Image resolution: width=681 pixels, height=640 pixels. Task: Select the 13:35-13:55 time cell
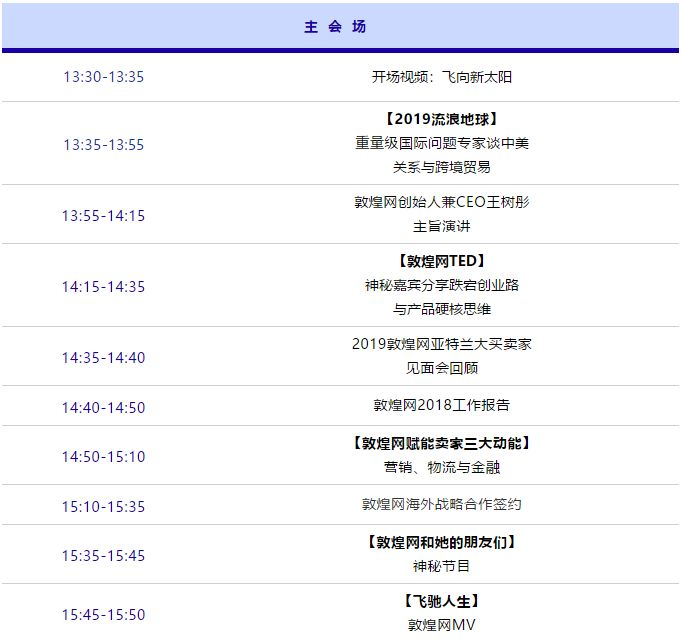pos(103,145)
